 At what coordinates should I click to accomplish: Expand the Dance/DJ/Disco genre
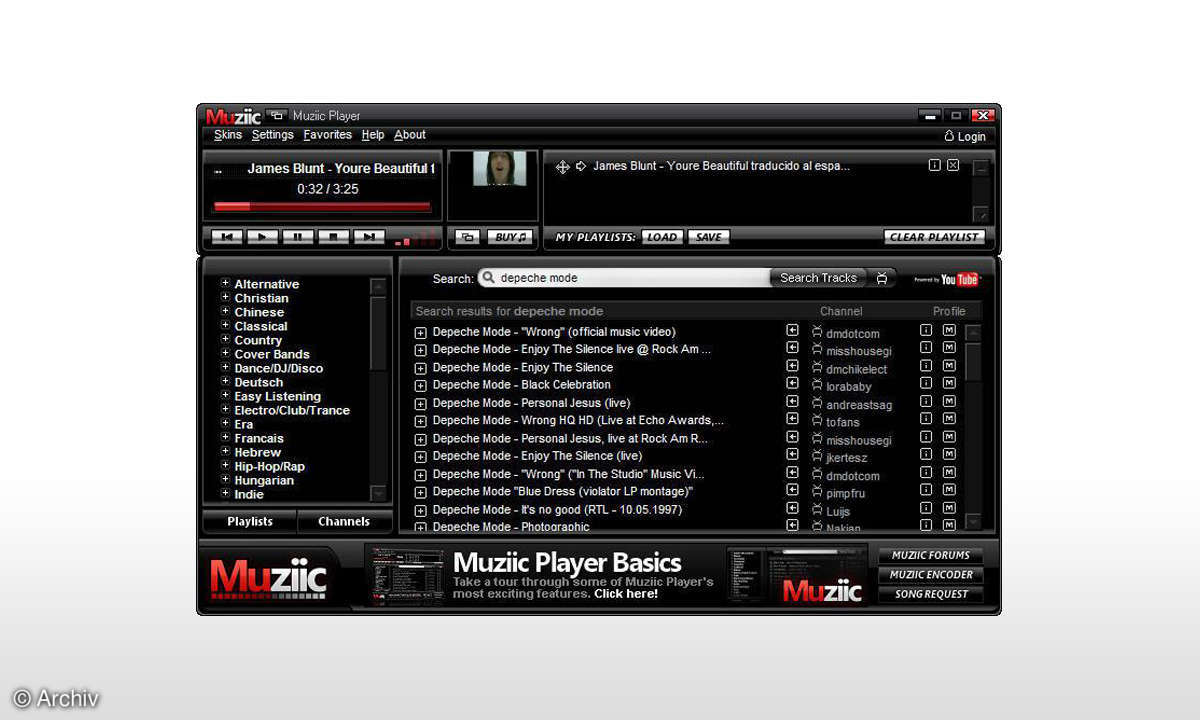tap(226, 367)
